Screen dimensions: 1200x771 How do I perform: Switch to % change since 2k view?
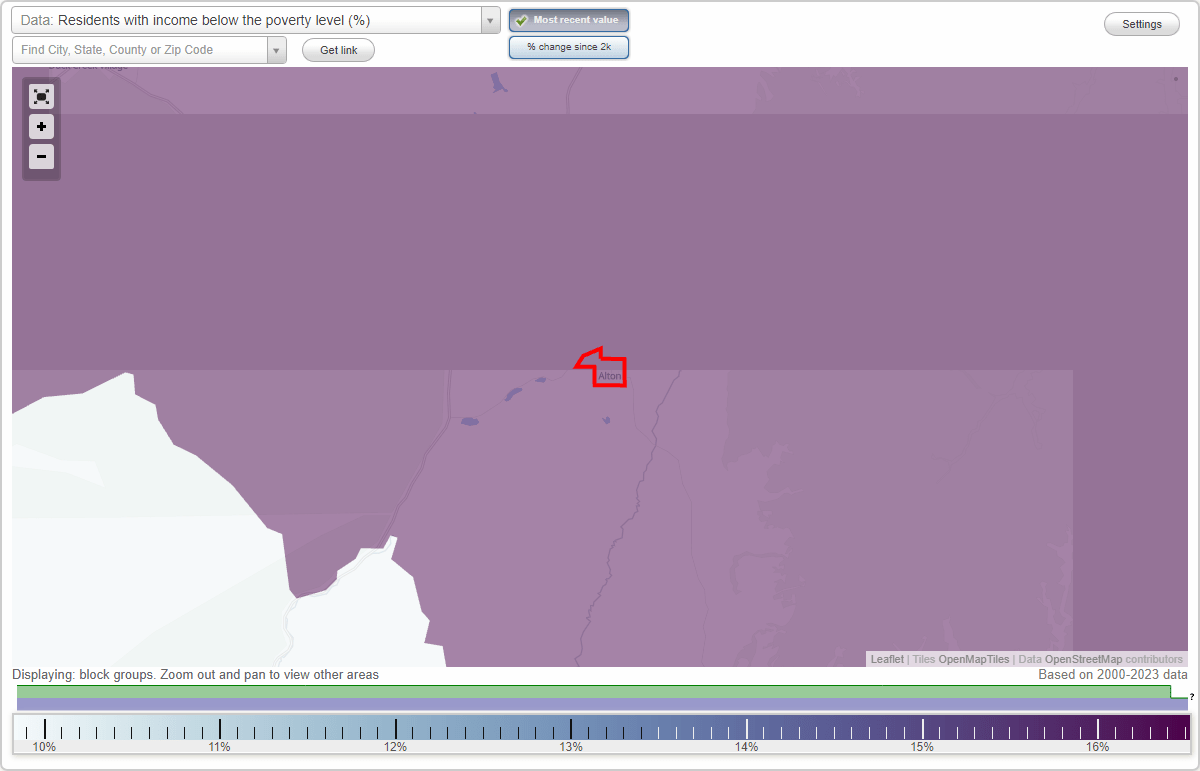click(568, 46)
